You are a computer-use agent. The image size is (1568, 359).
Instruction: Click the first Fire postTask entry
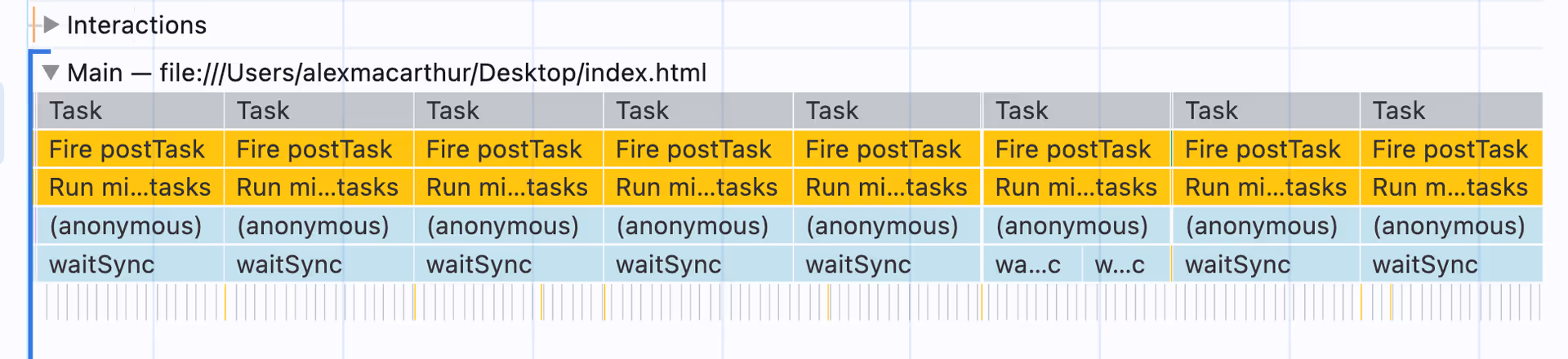click(x=130, y=149)
